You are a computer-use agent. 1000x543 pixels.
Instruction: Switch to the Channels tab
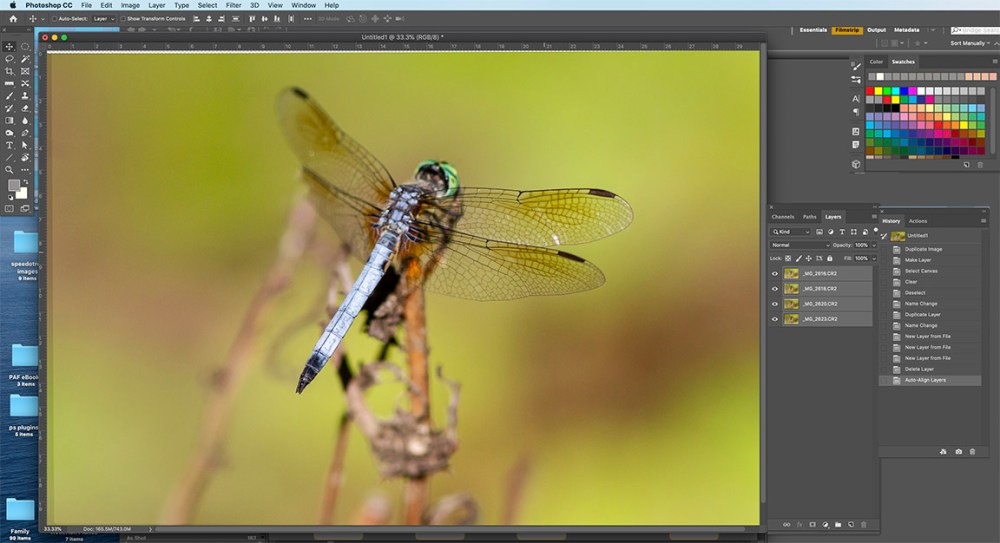click(x=783, y=217)
